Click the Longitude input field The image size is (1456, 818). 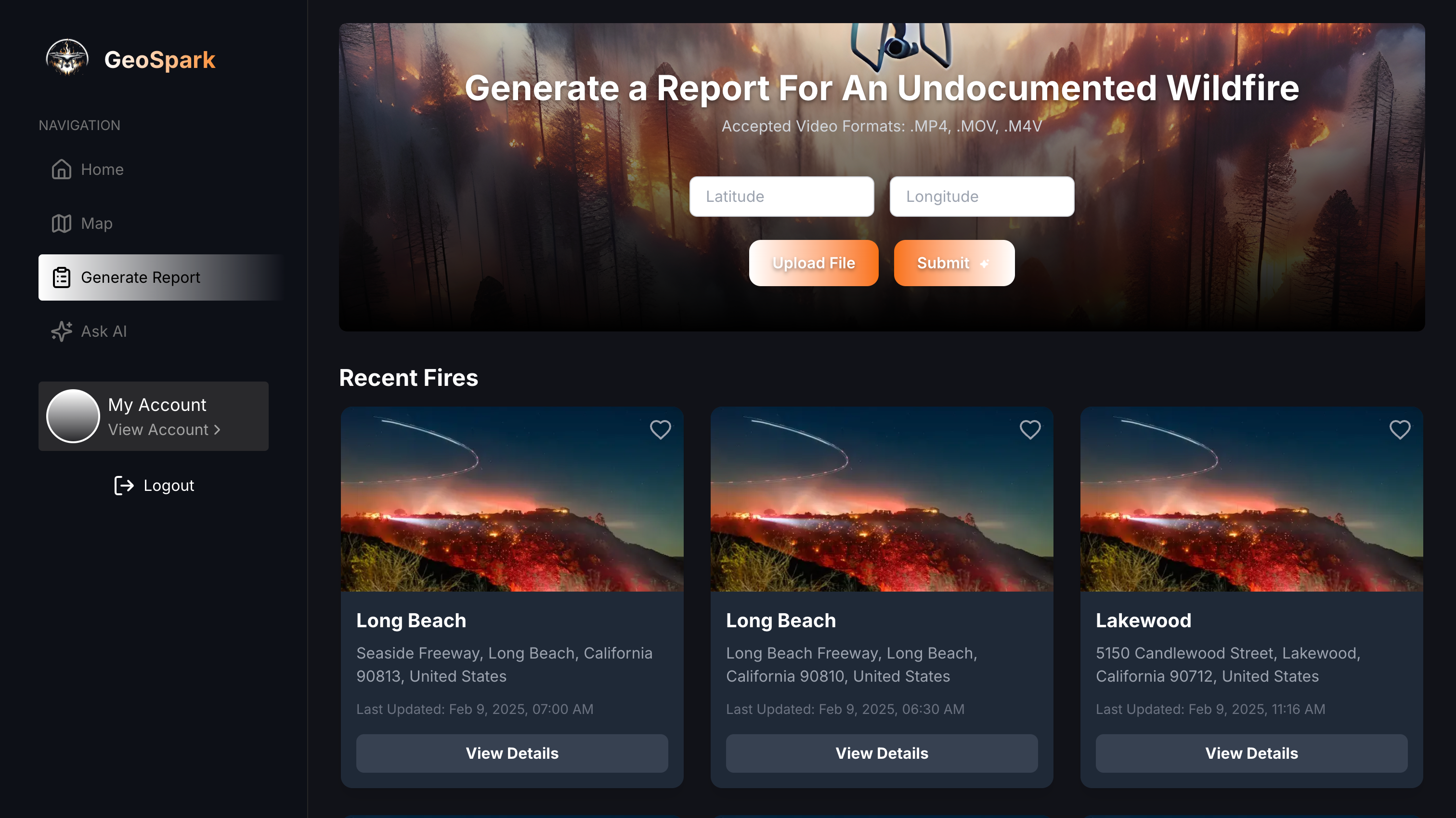[981, 196]
